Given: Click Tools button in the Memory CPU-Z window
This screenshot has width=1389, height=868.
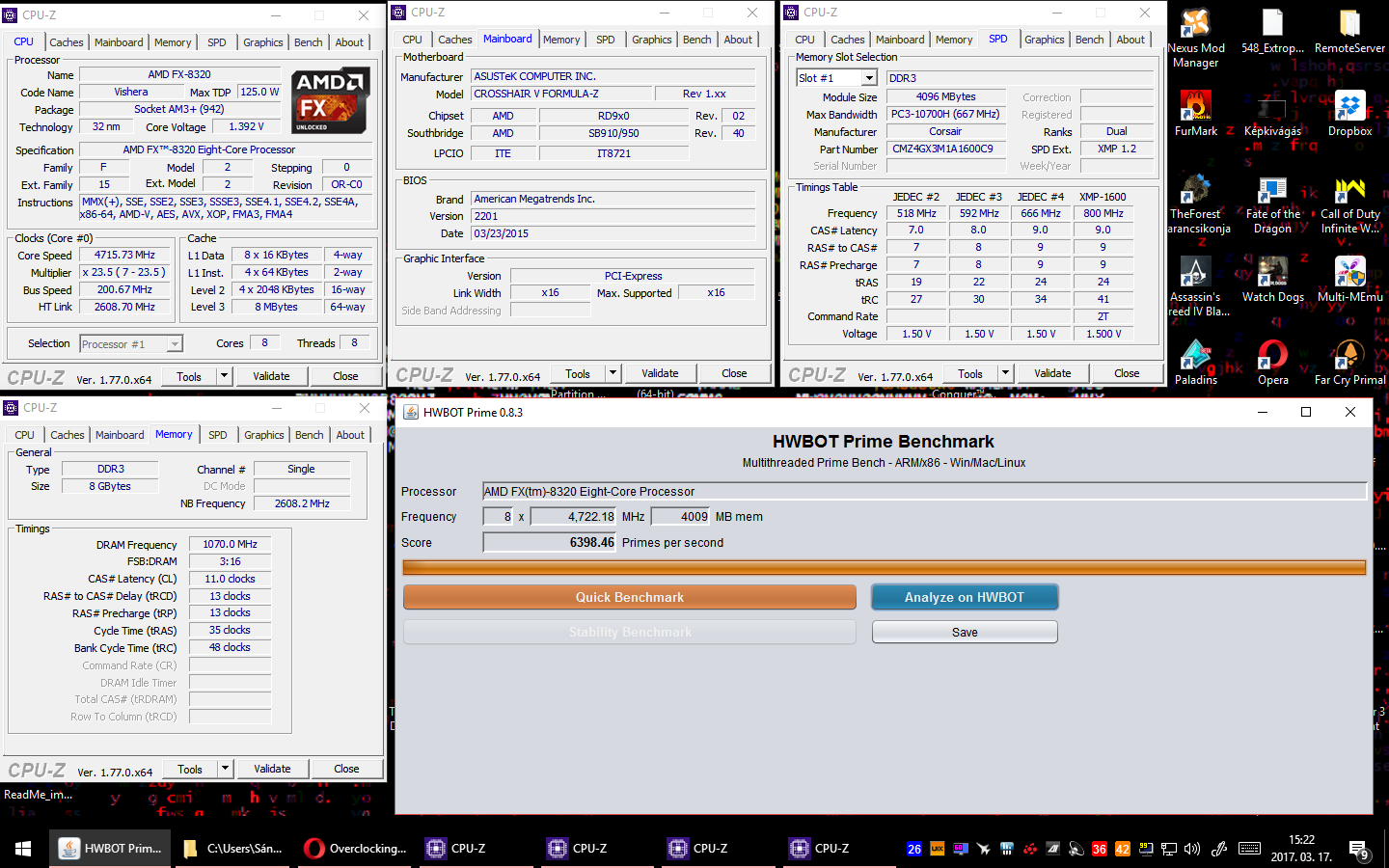Looking at the screenshot, I should 190,769.
